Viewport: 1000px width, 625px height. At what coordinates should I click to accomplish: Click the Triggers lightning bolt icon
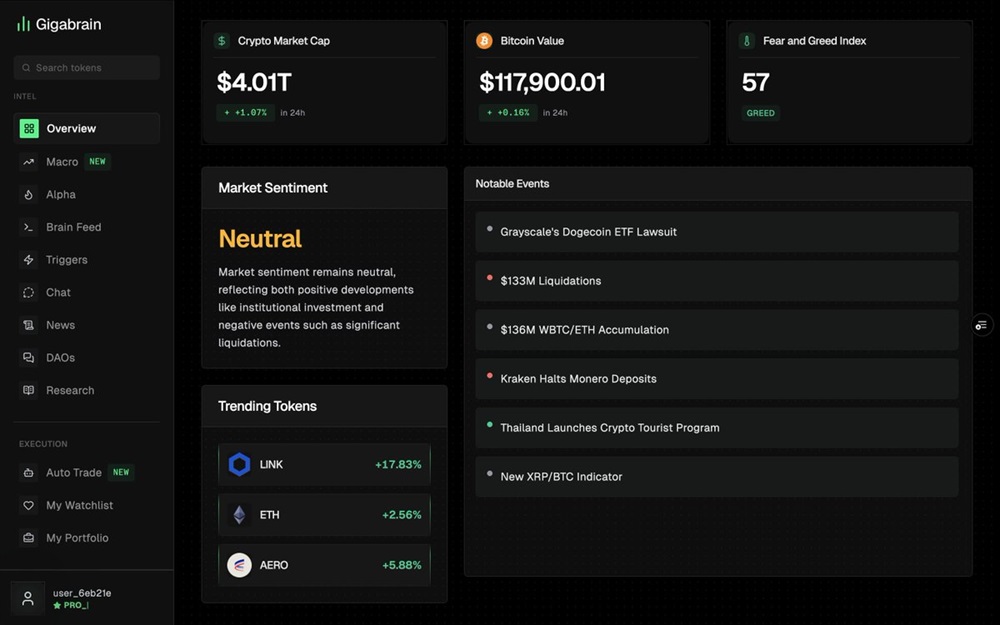[29, 260]
